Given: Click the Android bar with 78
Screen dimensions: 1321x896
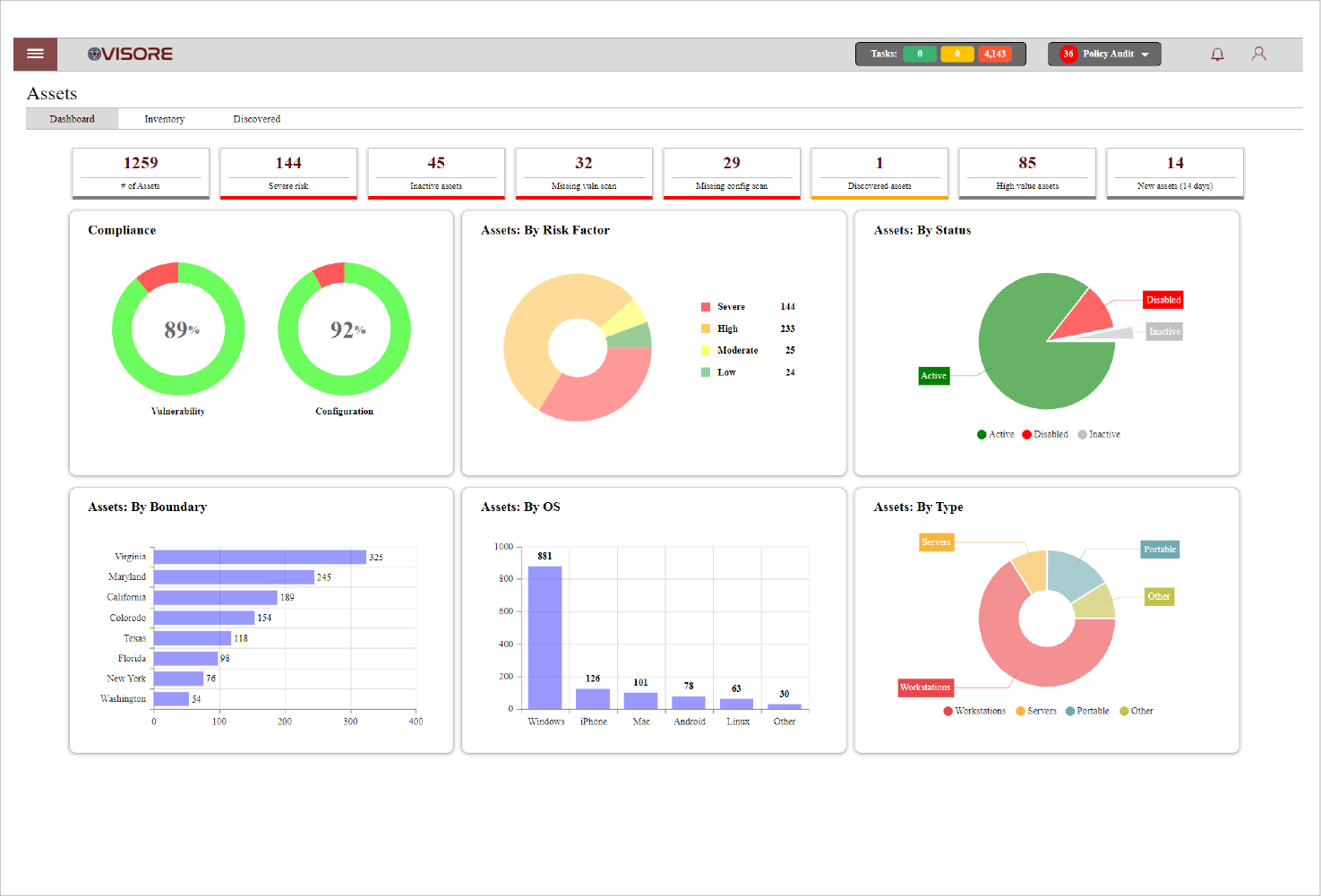Looking at the screenshot, I should click(x=689, y=703).
